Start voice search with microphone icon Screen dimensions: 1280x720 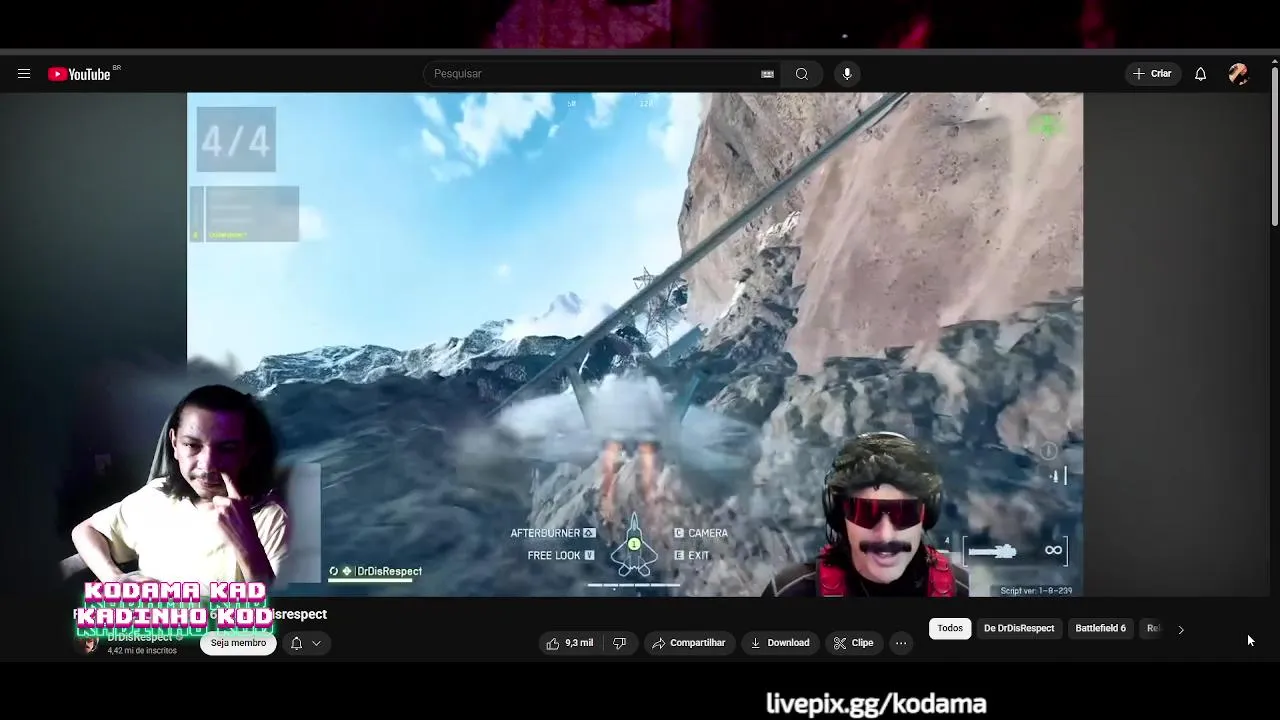pos(847,74)
